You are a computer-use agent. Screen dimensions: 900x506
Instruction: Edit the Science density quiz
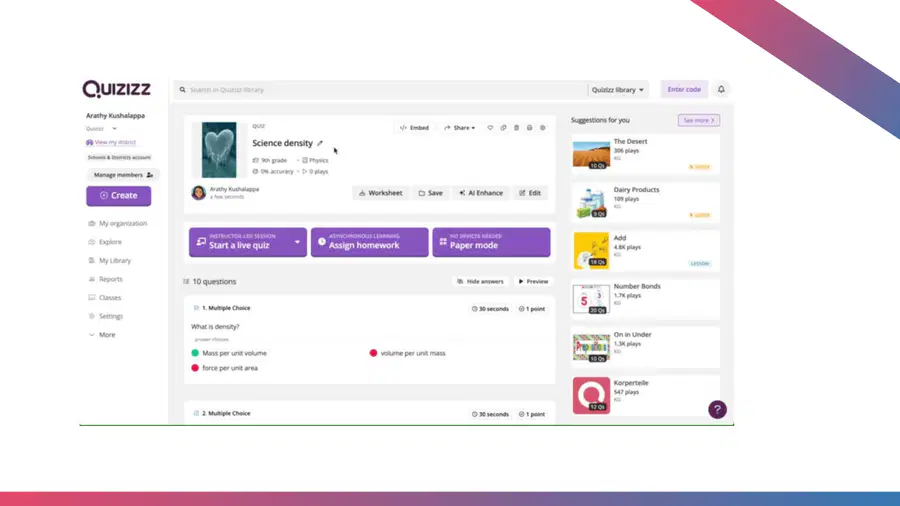click(x=530, y=193)
